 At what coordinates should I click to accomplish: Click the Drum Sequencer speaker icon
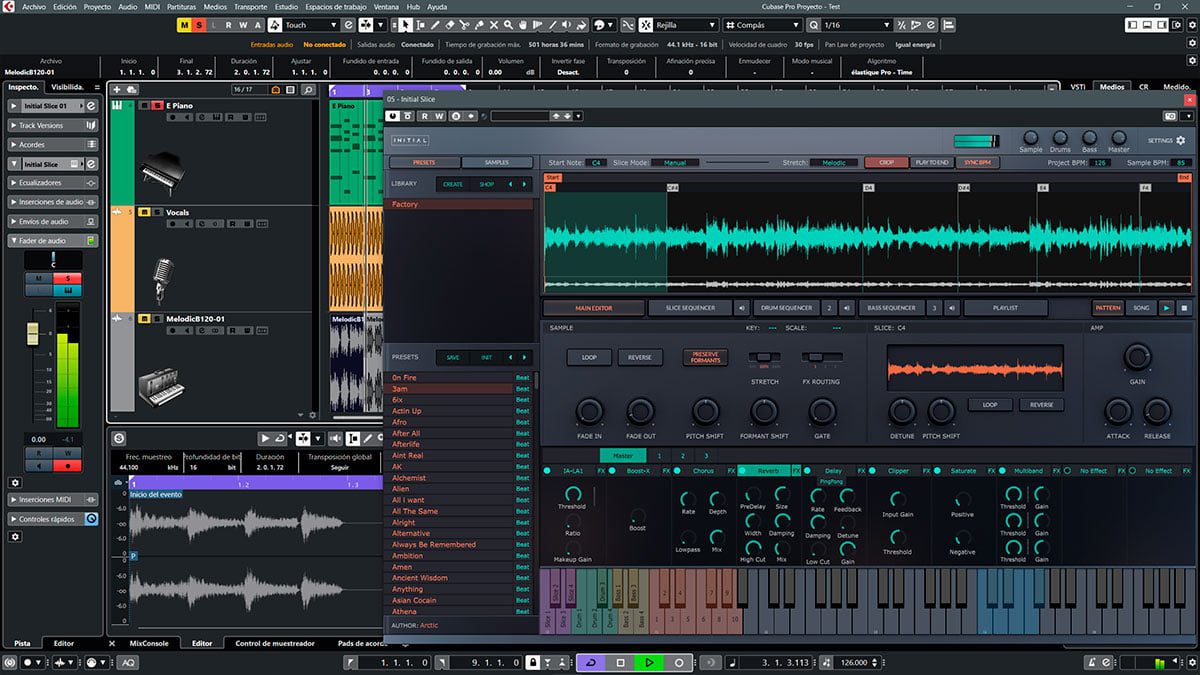[x=846, y=308]
